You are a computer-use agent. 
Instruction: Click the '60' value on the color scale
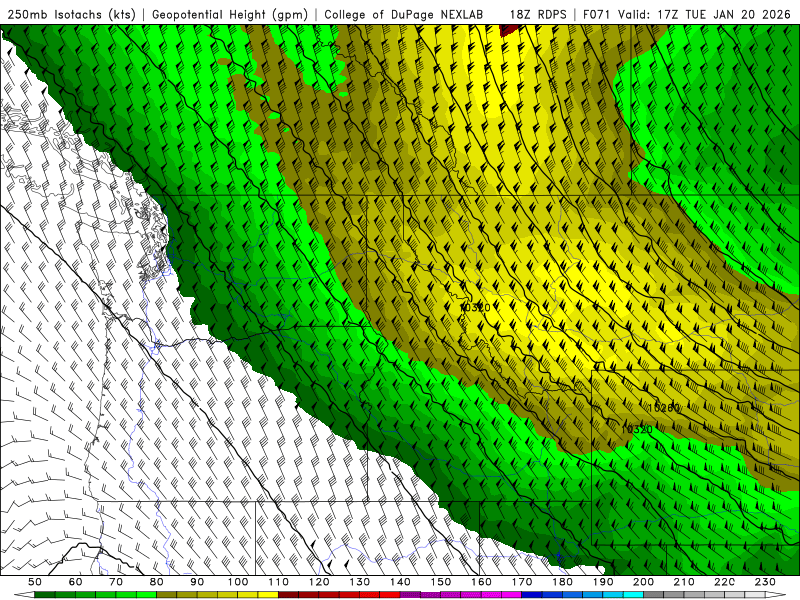click(x=75, y=582)
